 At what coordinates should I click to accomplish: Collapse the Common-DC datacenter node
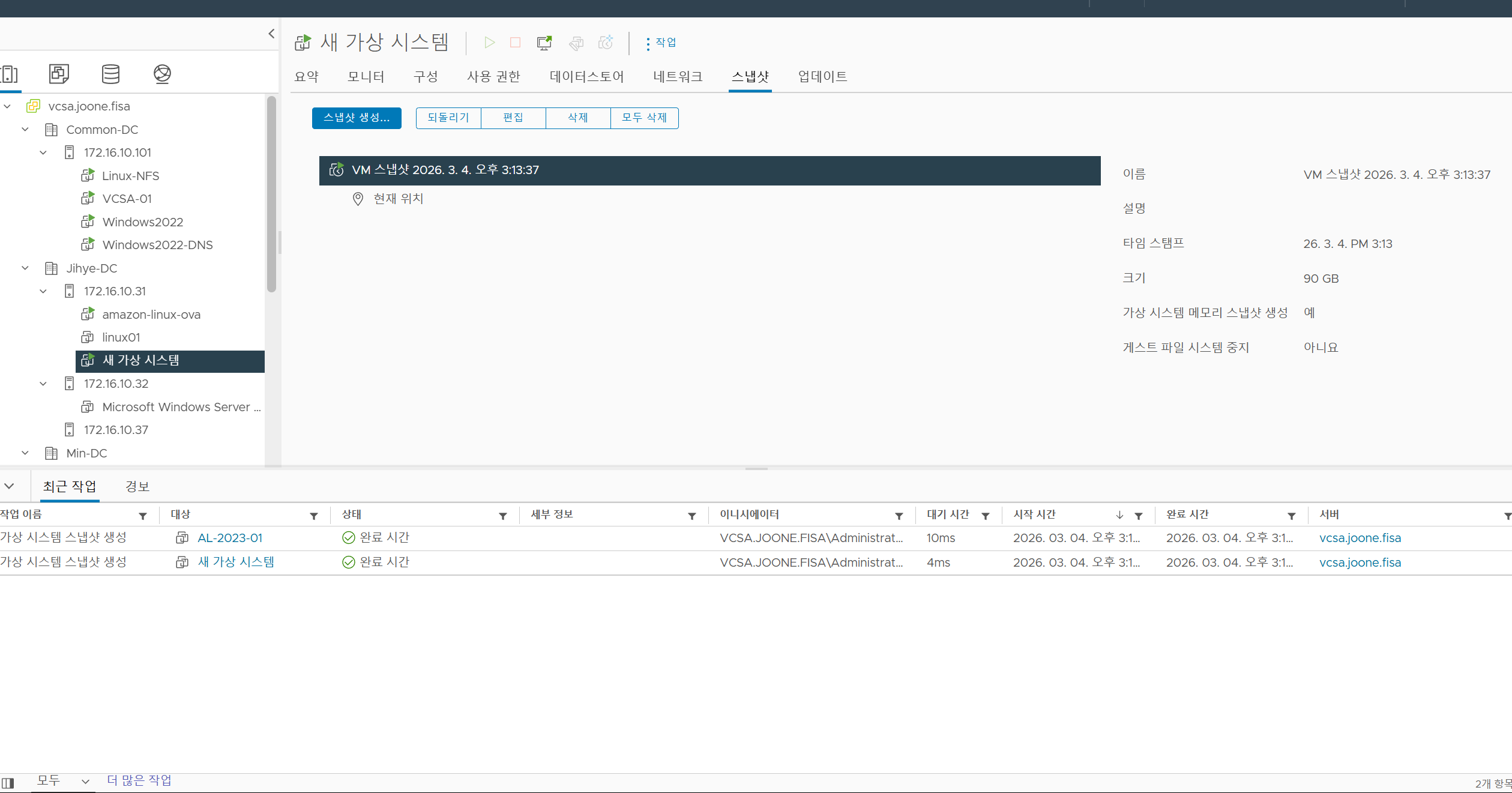tap(25, 130)
